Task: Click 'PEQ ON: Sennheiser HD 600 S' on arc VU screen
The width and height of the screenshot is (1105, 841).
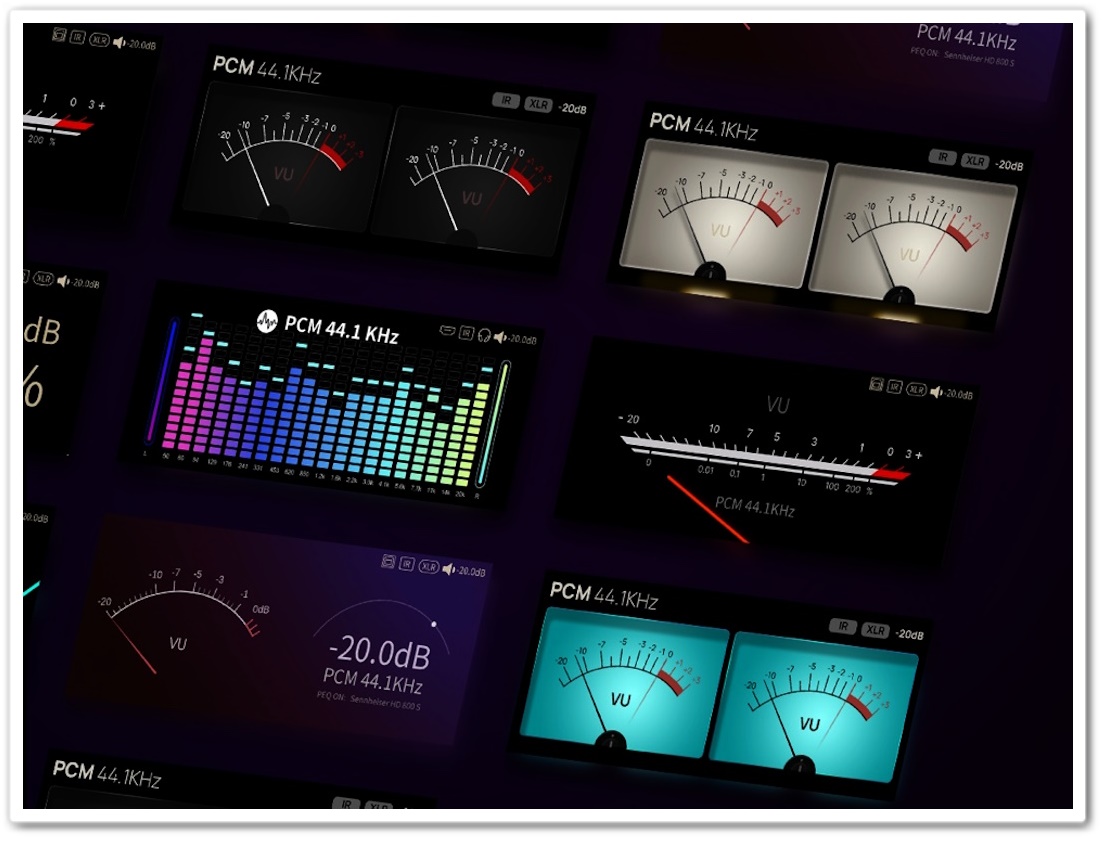Action: point(369,700)
